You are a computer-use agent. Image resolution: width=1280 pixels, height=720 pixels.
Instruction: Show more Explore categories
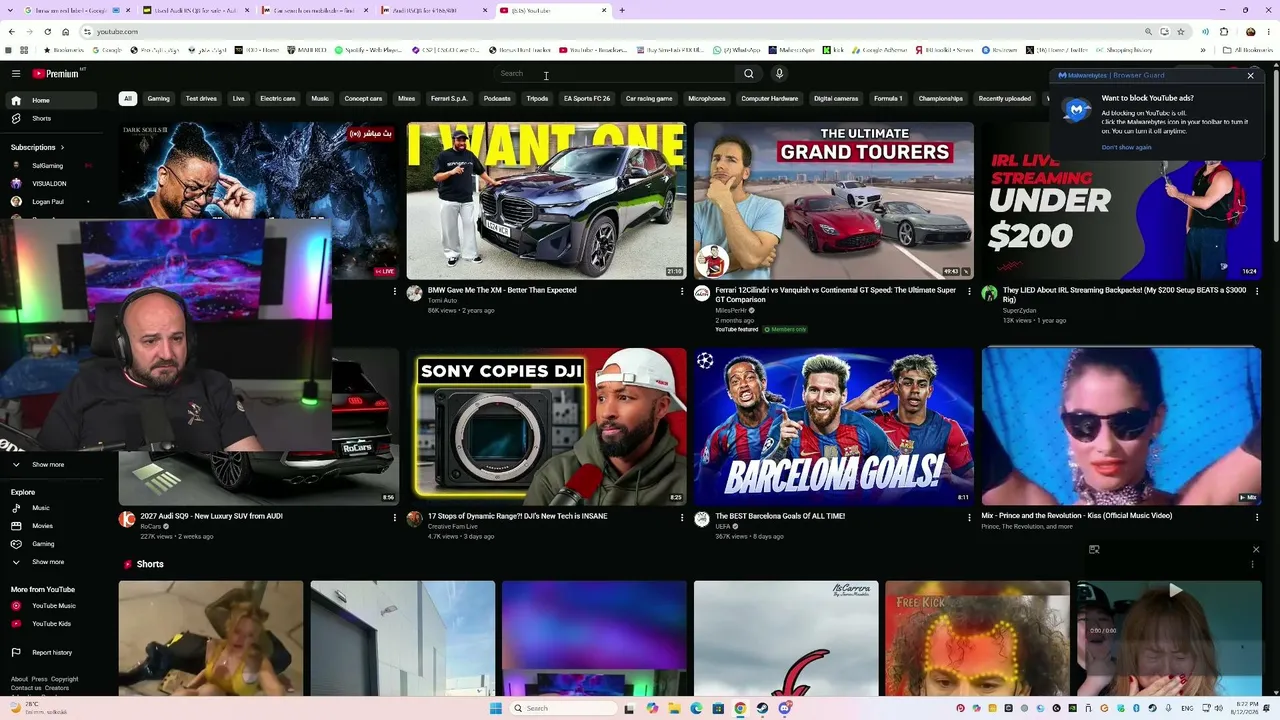point(53,562)
